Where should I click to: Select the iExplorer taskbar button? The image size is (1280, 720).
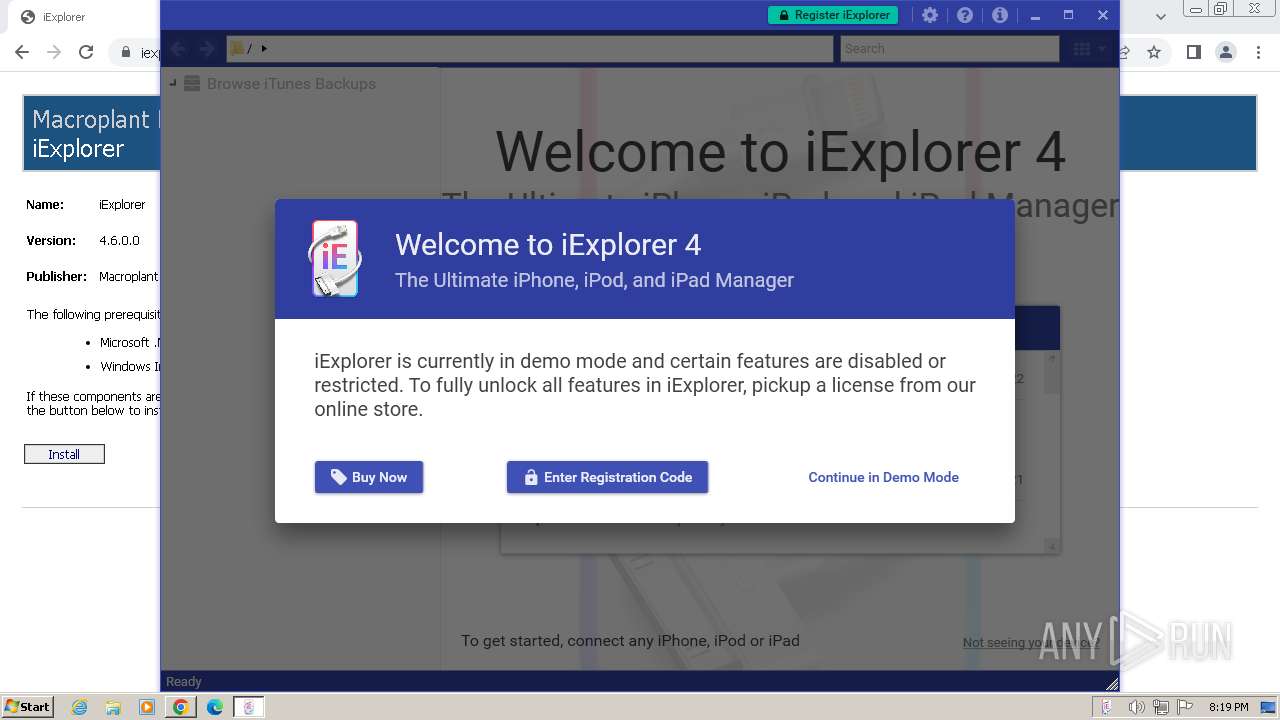tap(249, 707)
